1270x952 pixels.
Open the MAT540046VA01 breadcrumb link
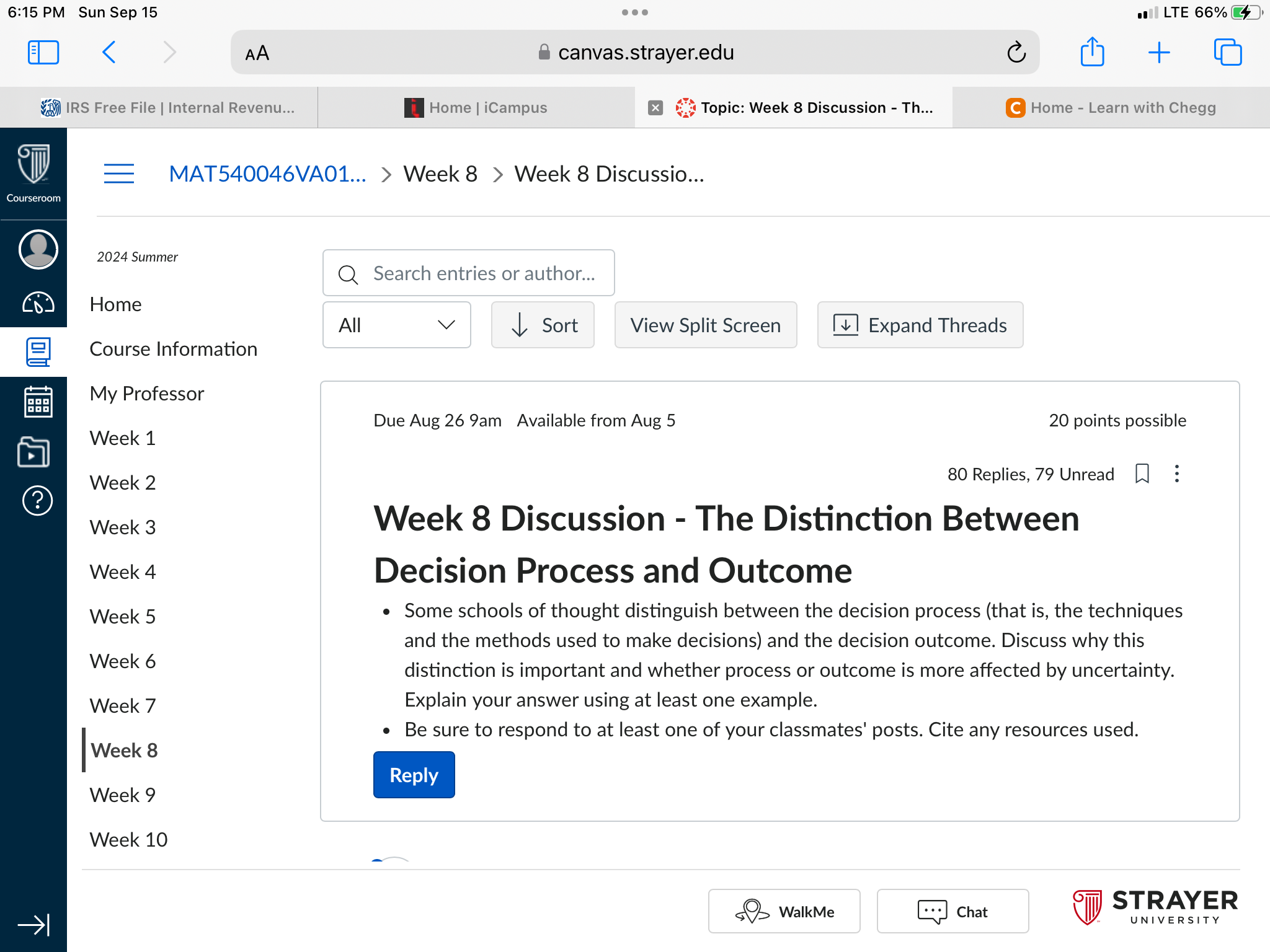tap(268, 174)
